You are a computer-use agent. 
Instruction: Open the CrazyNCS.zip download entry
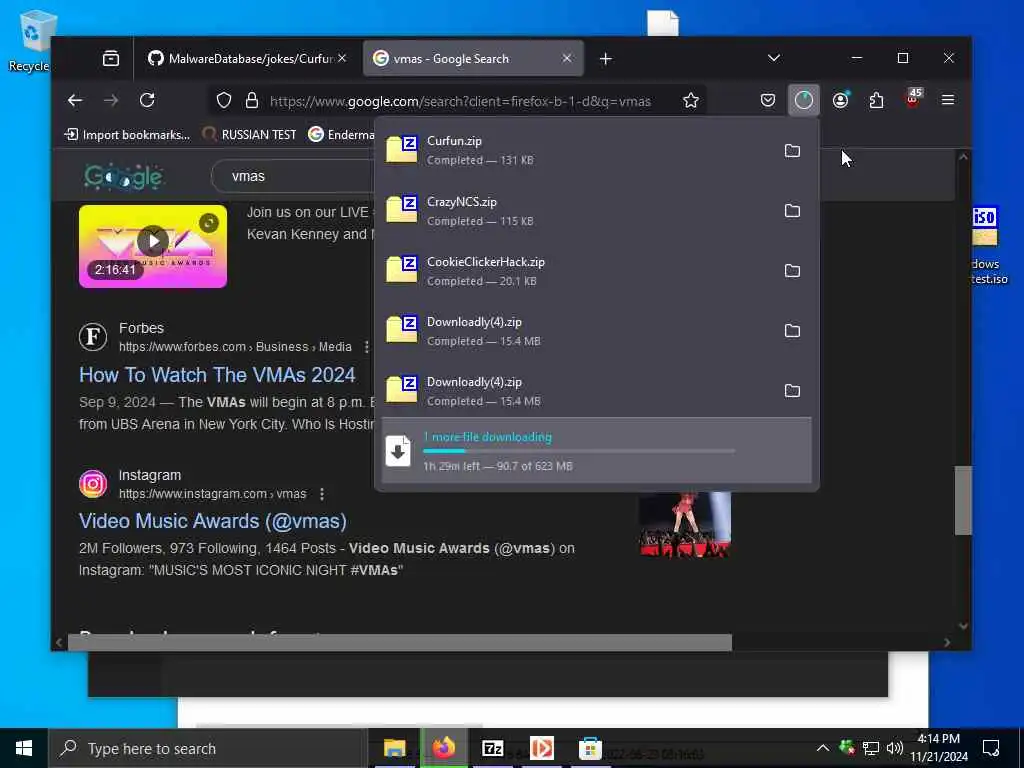575,210
